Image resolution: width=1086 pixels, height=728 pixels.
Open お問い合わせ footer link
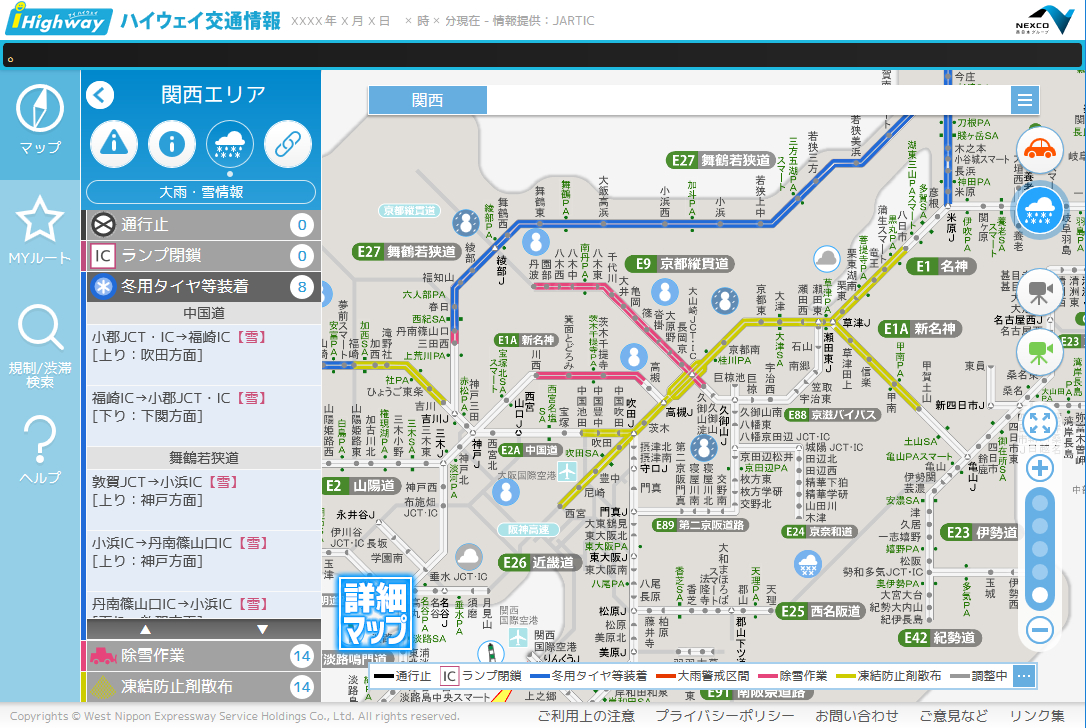pos(856,716)
